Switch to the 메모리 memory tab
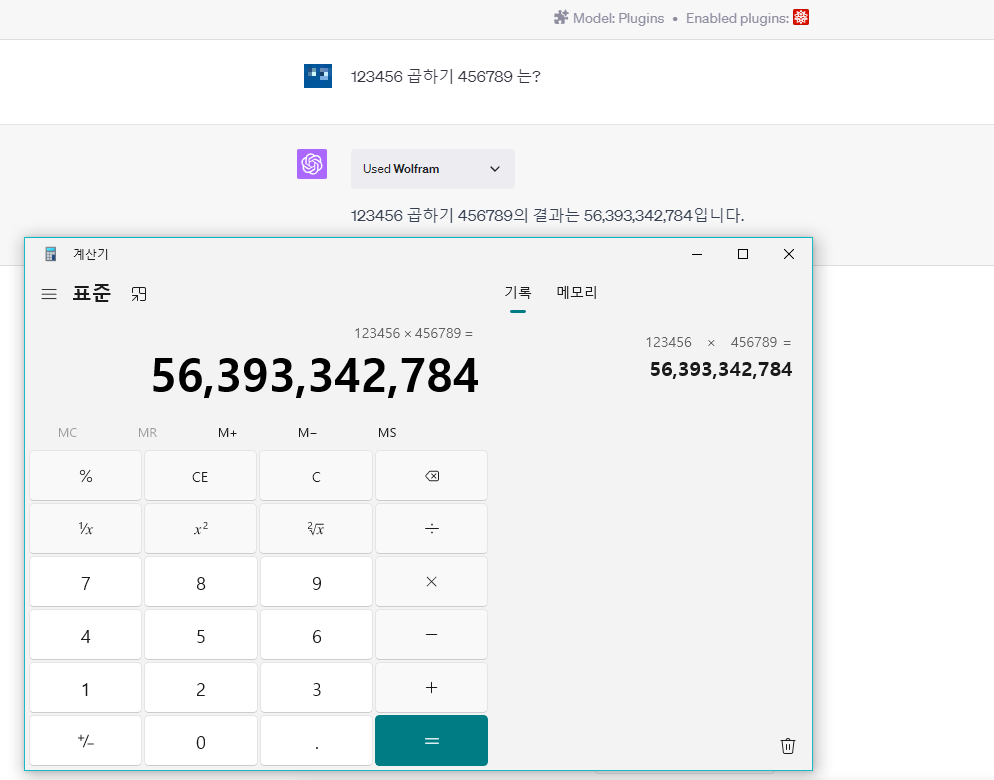The height and width of the screenshot is (780, 994). [577, 292]
